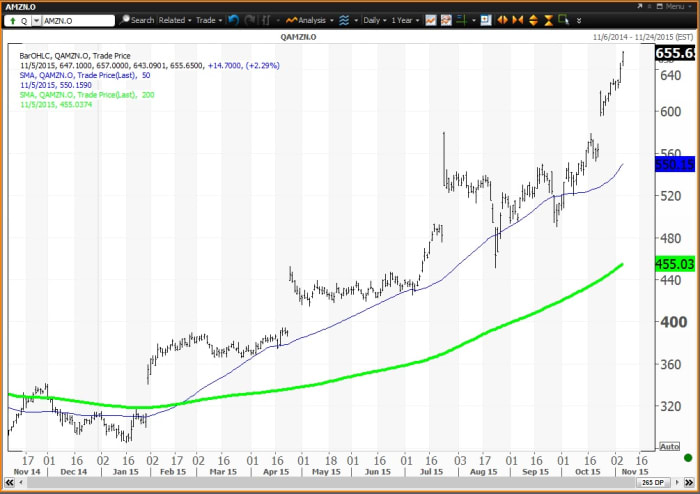Click the vertical compress hourglass icon
Screen dimensions: 700x494
pyautogui.click(x=549, y=20)
